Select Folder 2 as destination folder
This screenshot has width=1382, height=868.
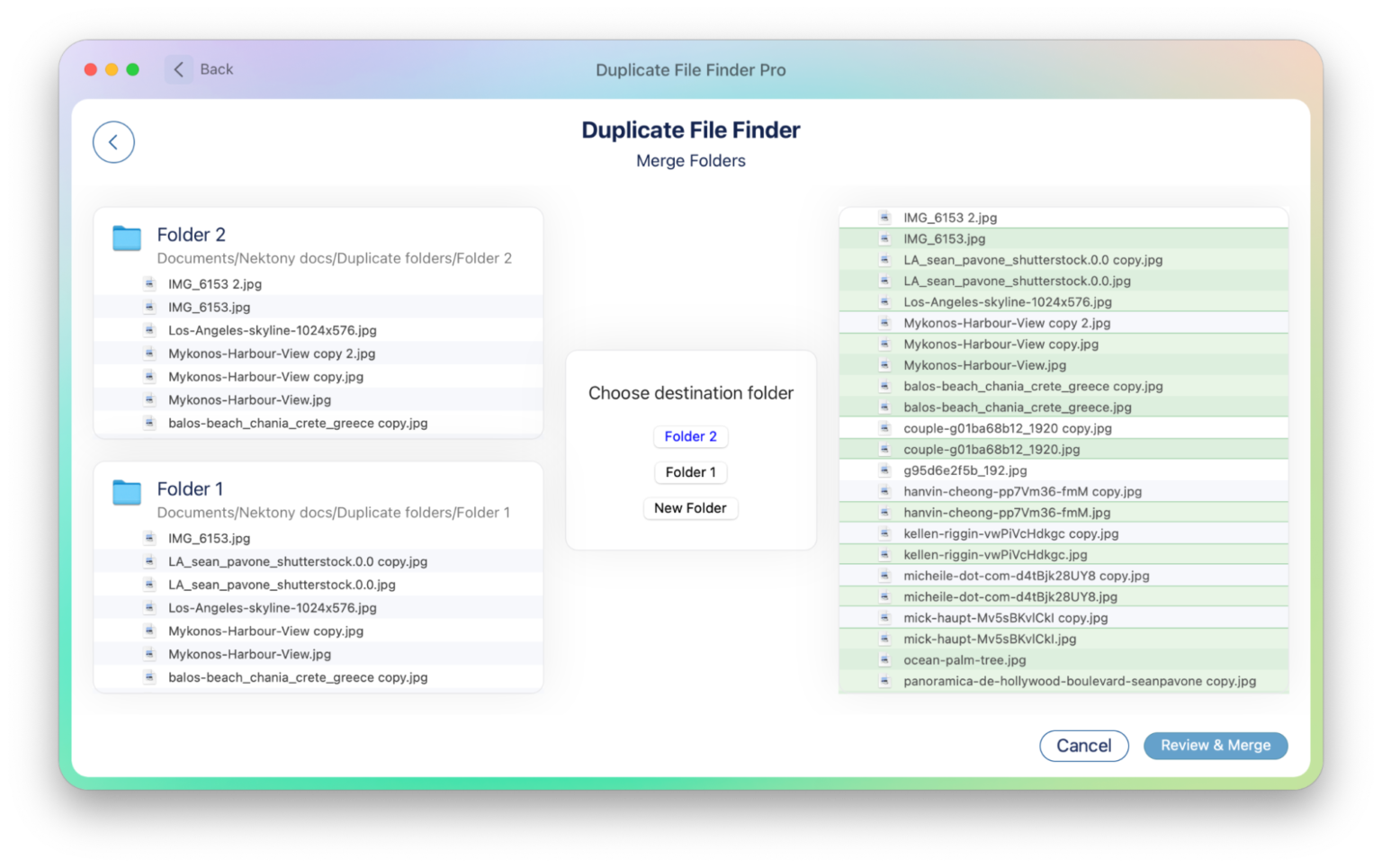click(690, 436)
